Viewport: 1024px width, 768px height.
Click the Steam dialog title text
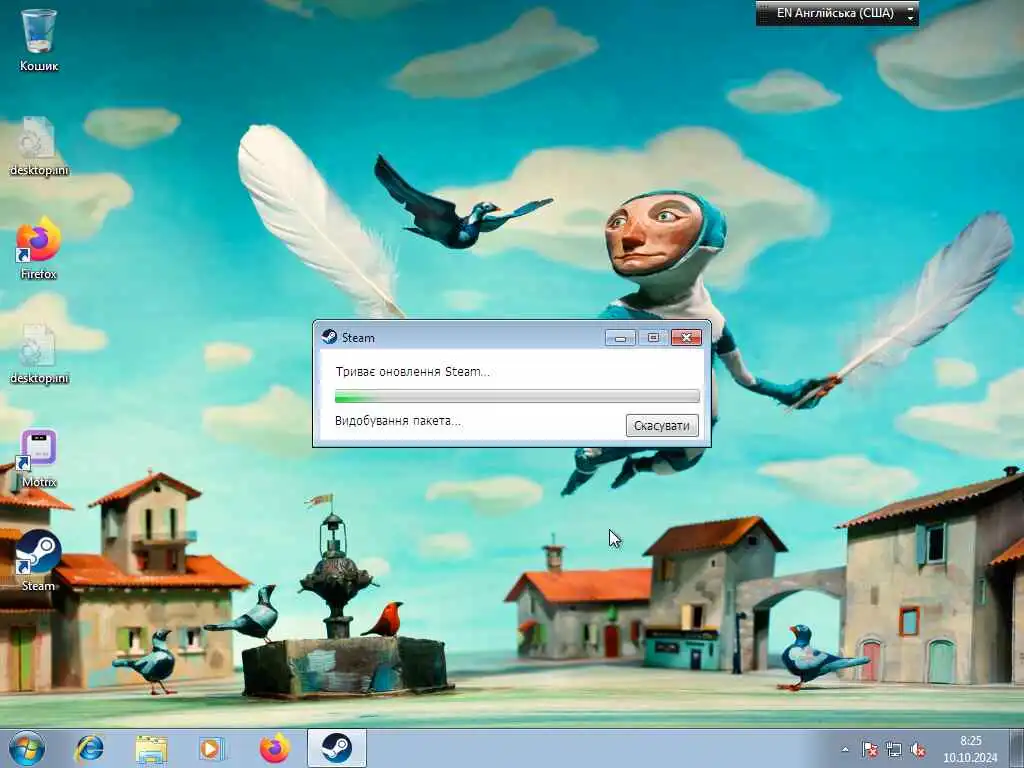pyautogui.click(x=358, y=338)
